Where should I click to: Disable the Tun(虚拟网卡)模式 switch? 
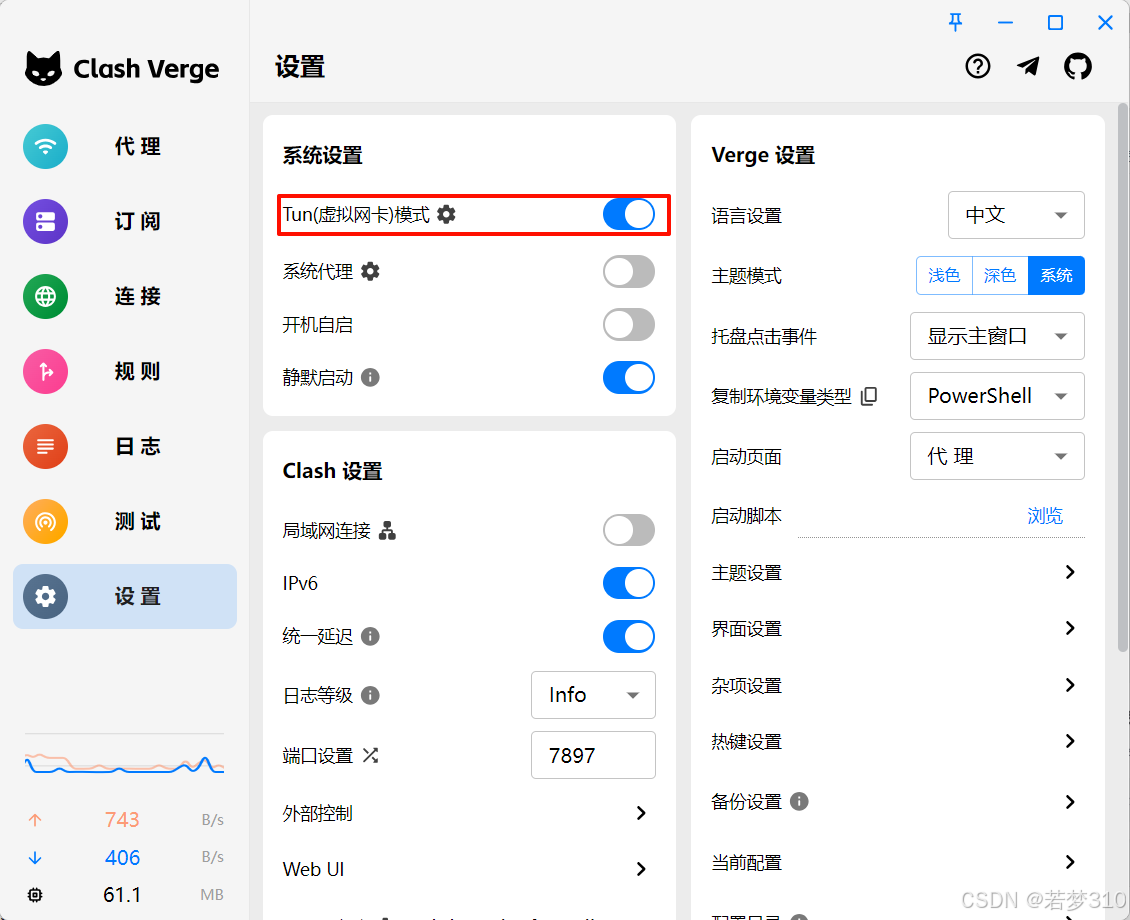[628, 214]
